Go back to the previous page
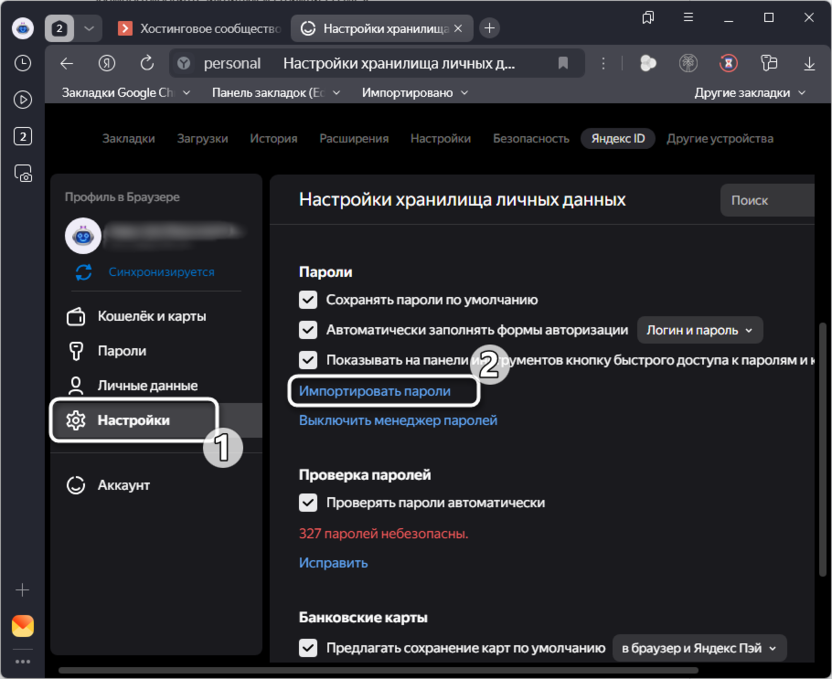832x679 pixels. click(67, 64)
